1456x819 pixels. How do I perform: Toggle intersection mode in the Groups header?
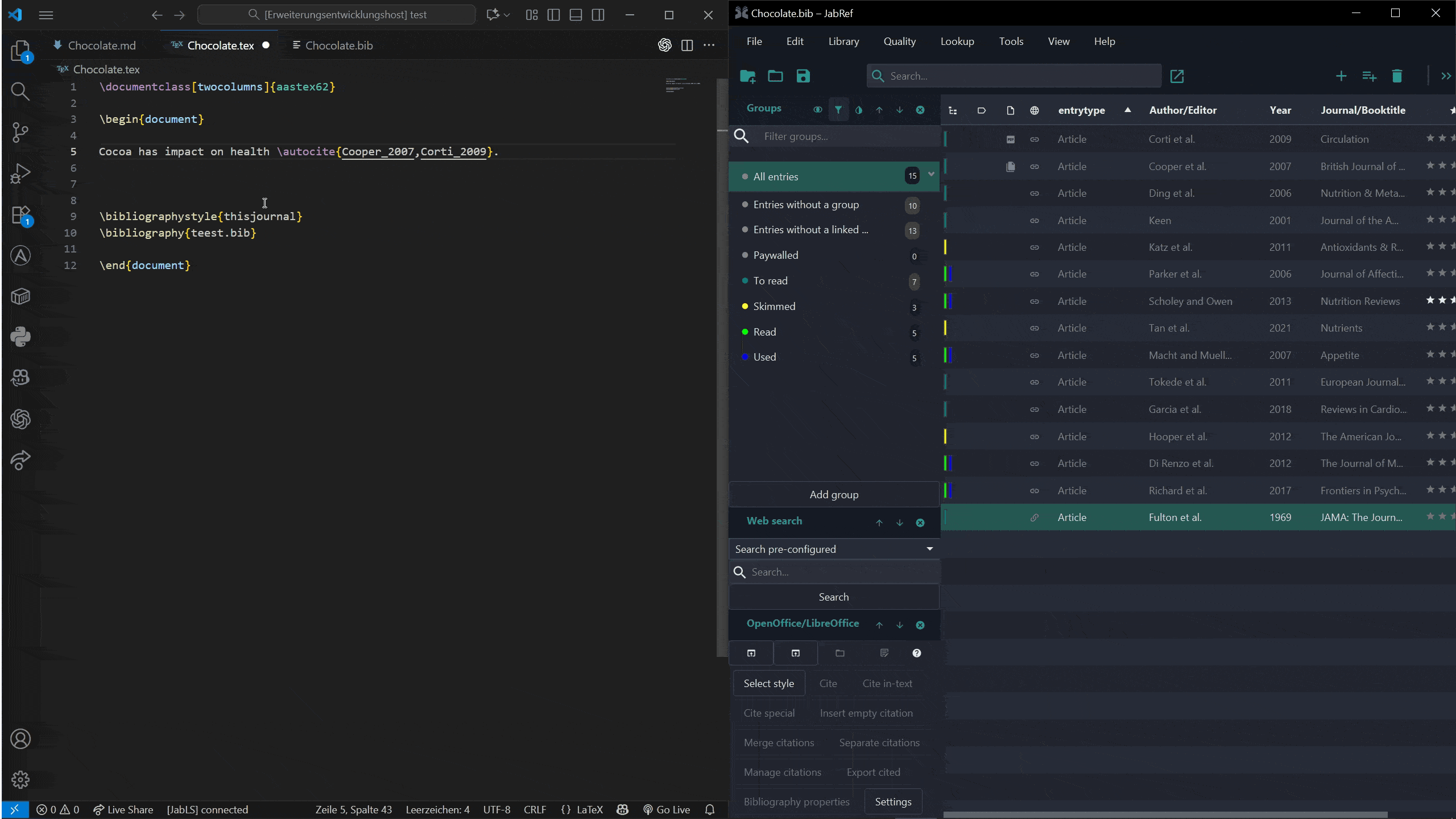858,110
